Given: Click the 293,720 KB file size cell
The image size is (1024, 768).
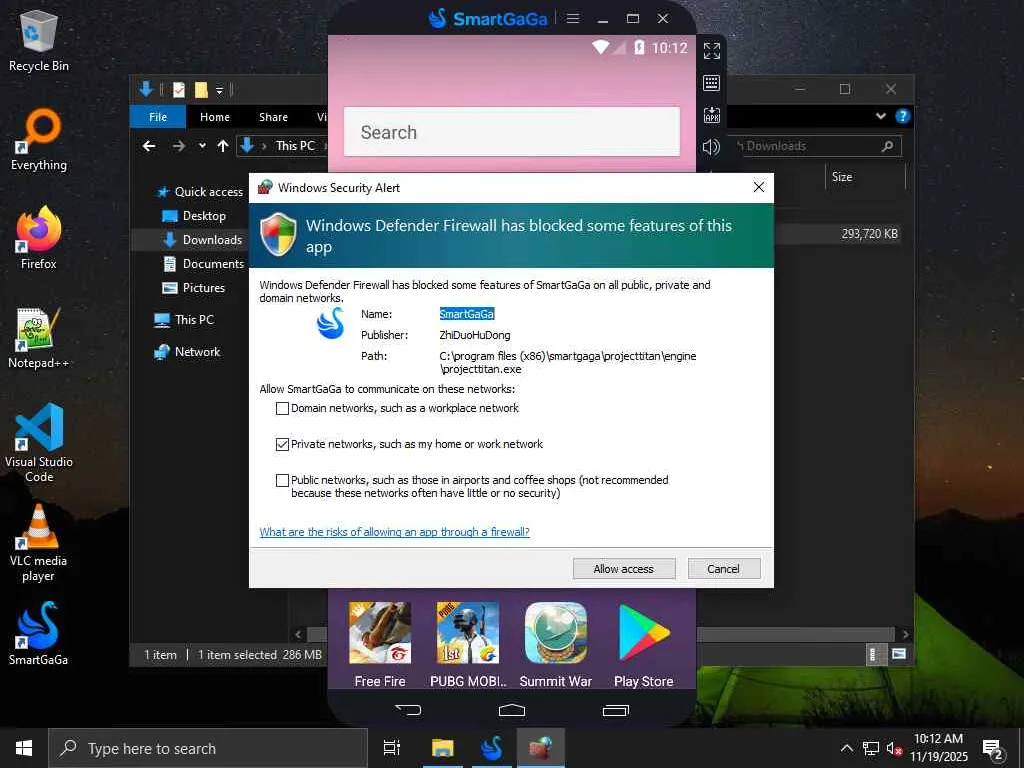Looking at the screenshot, I should pyautogui.click(x=869, y=234).
